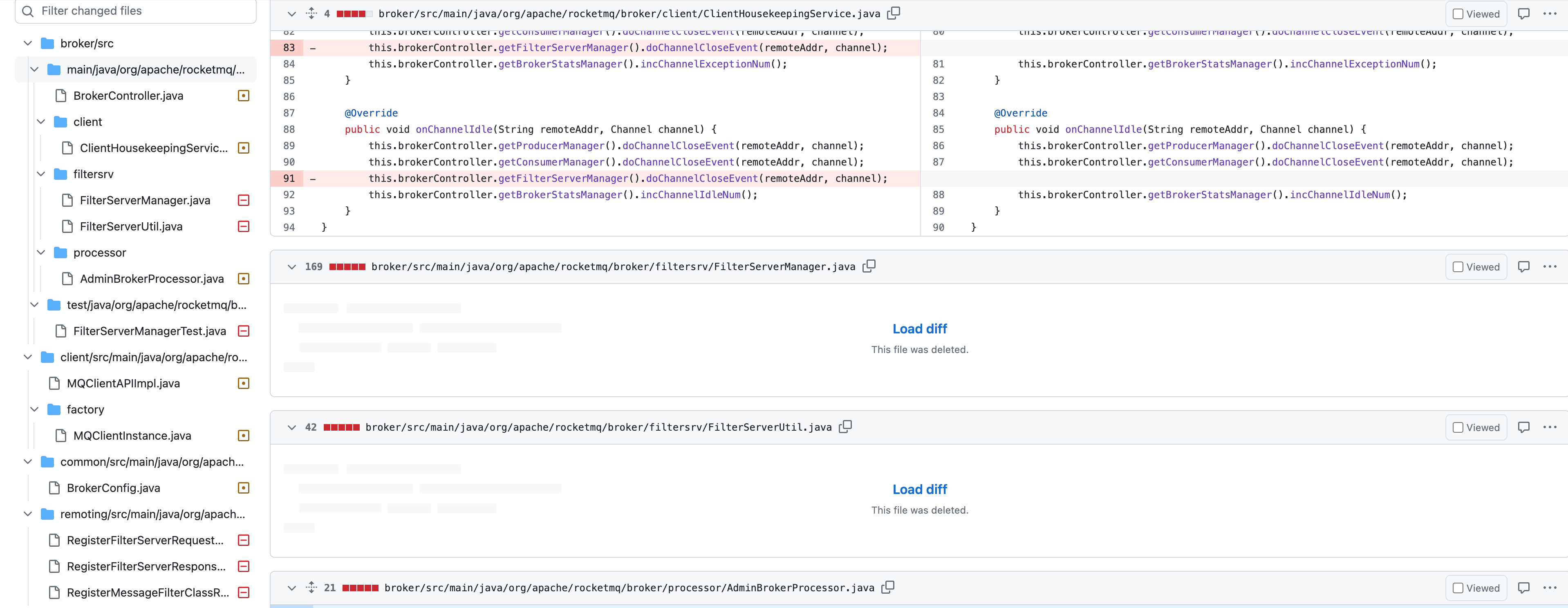The image size is (1568, 608).
Task: Collapse FilterServerManager.java diff section
Action: click(x=291, y=266)
